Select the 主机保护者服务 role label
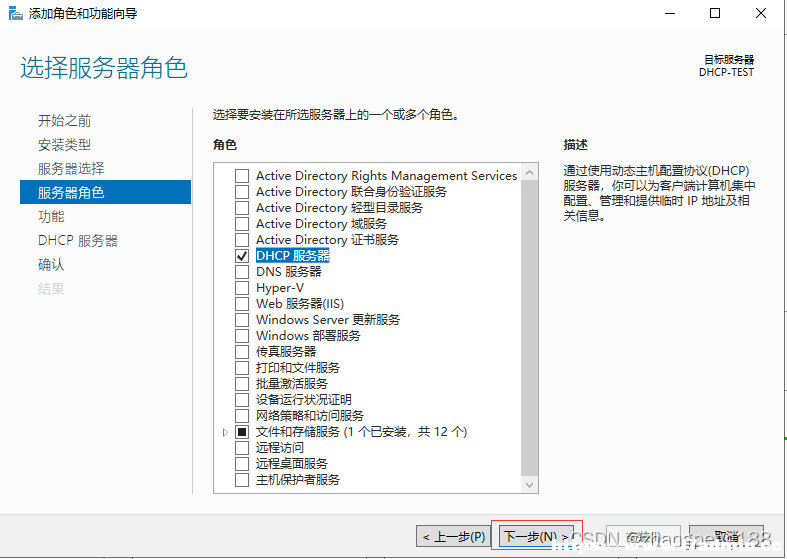 298,480
